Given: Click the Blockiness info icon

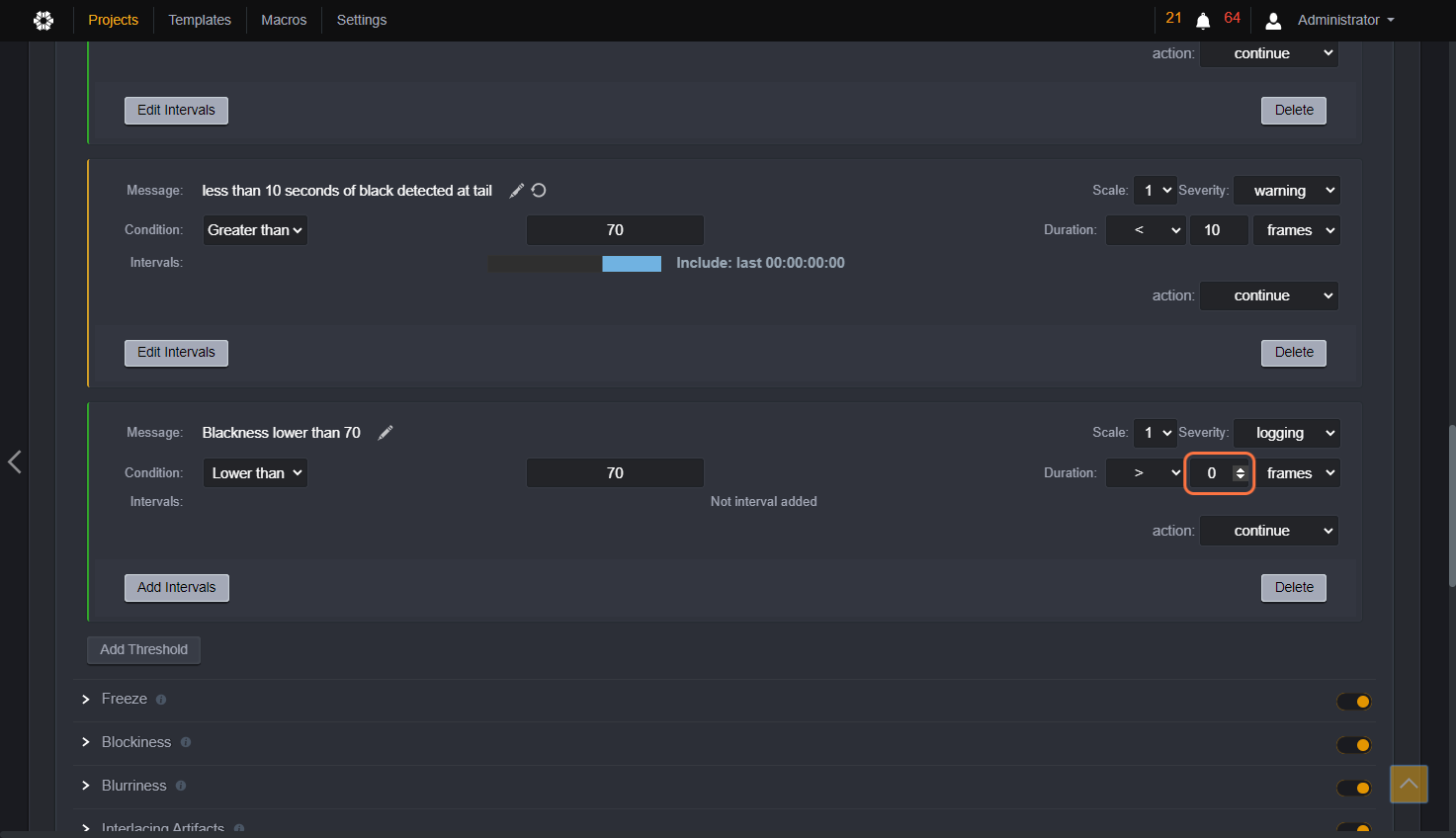Looking at the screenshot, I should 186,742.
